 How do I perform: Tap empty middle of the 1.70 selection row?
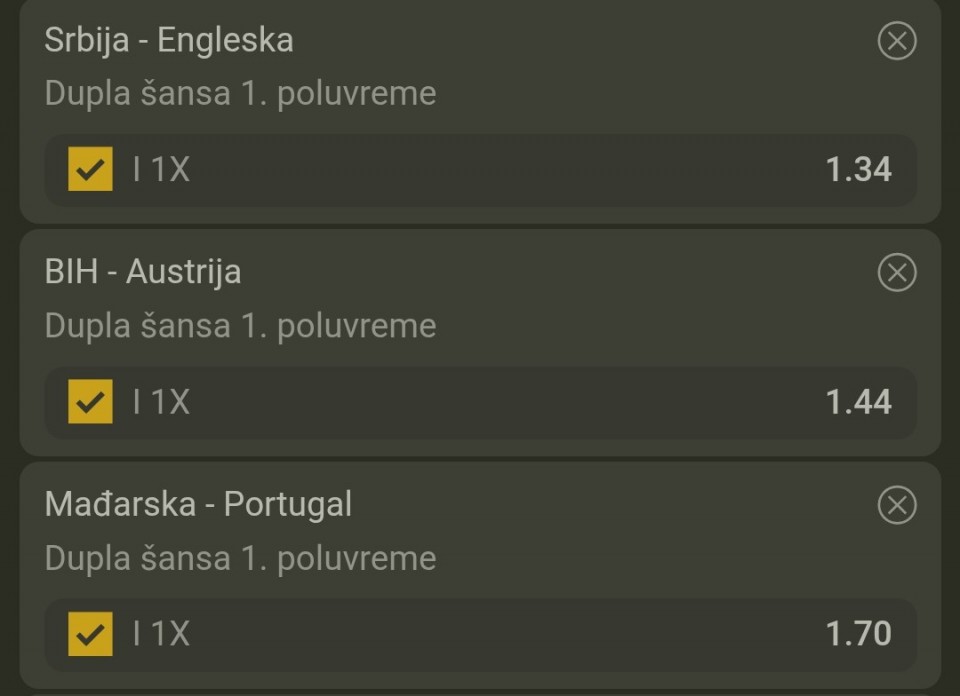500,633
